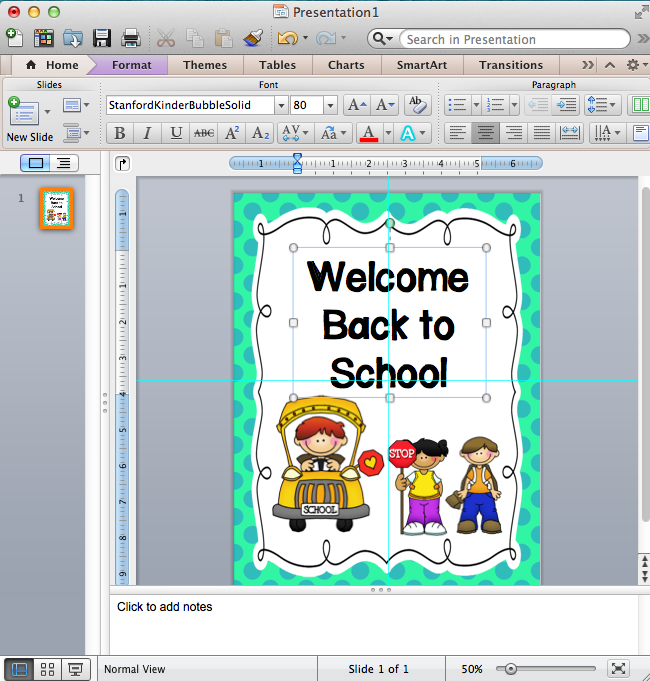Toggle Bold formatting
This screenshot has width=650, height=681.
click(120, 133)
